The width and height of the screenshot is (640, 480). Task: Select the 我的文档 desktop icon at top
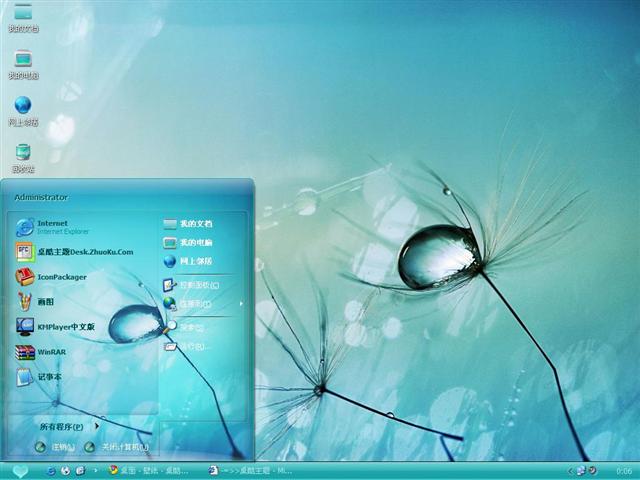(x=23, y=16)
